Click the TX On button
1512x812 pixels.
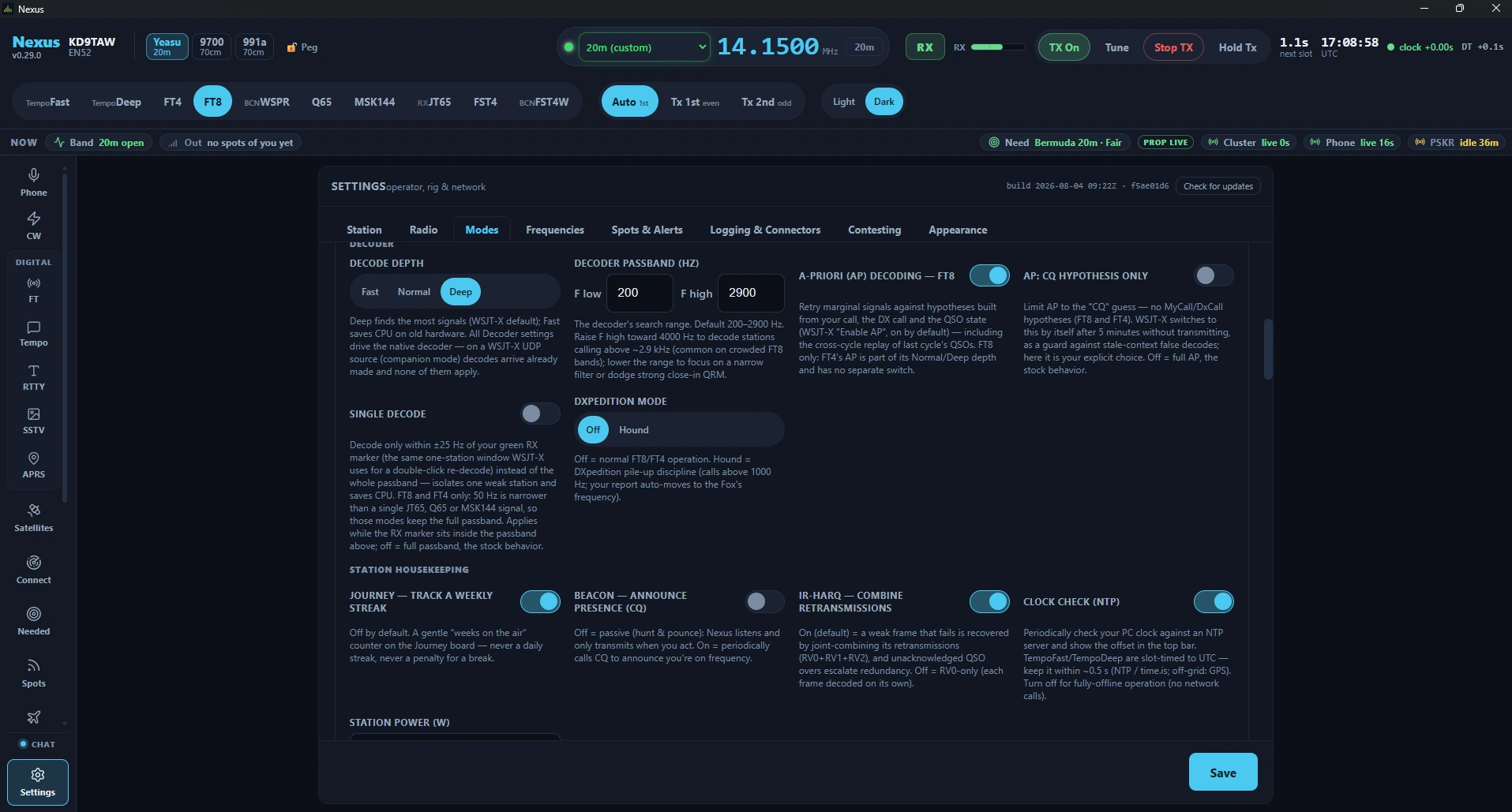tap(1064, 47)
